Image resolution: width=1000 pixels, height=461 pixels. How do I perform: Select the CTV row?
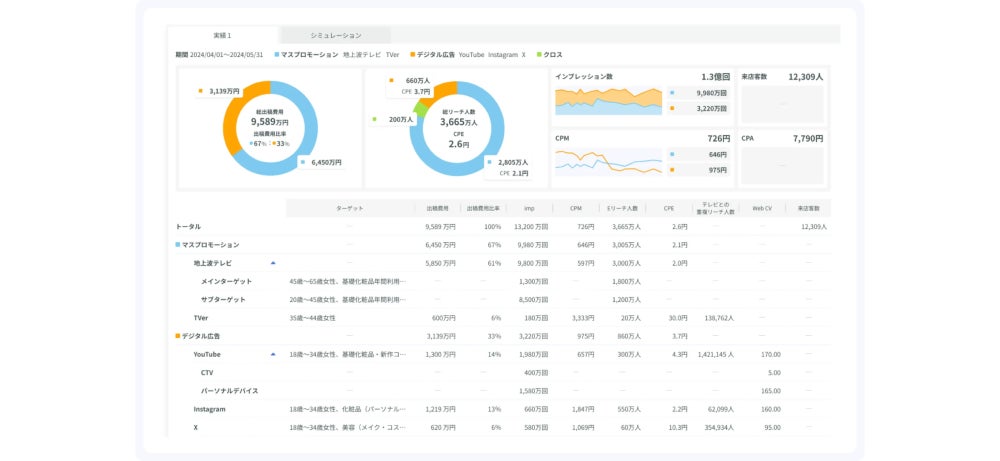[x=503, y=372]
